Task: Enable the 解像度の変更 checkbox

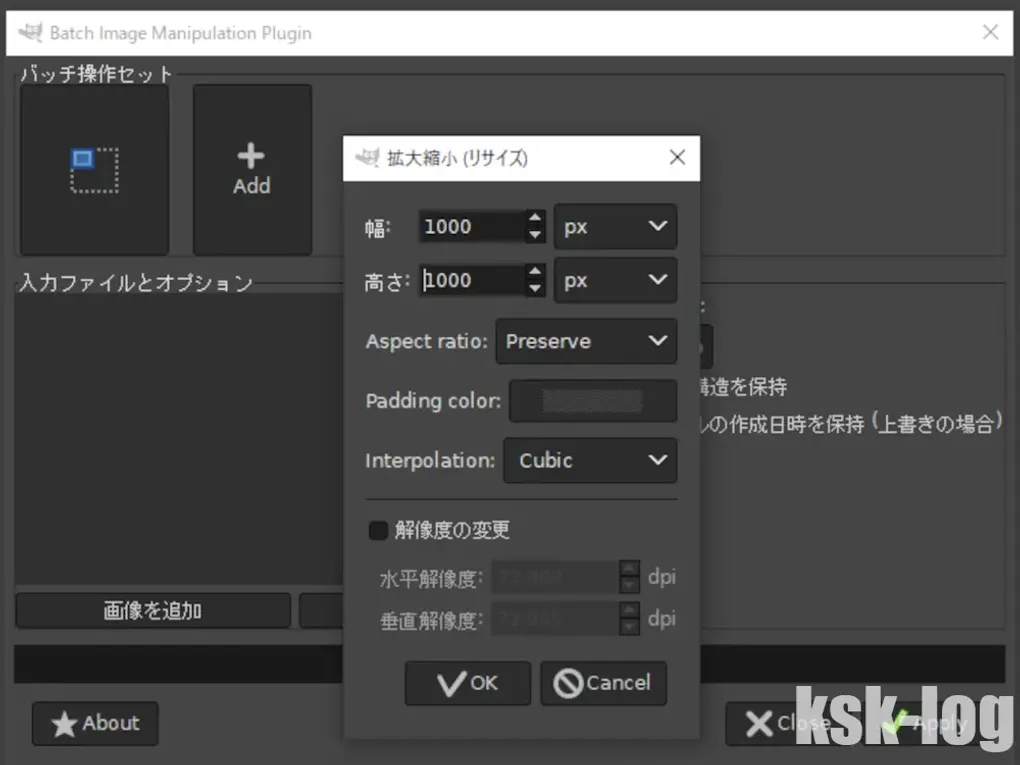Action: [378, 531]
